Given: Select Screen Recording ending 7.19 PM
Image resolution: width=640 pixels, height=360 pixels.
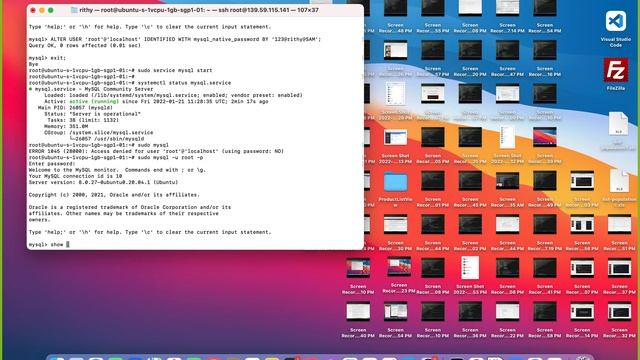Looking at the screenshot, I should pos(544,225).
